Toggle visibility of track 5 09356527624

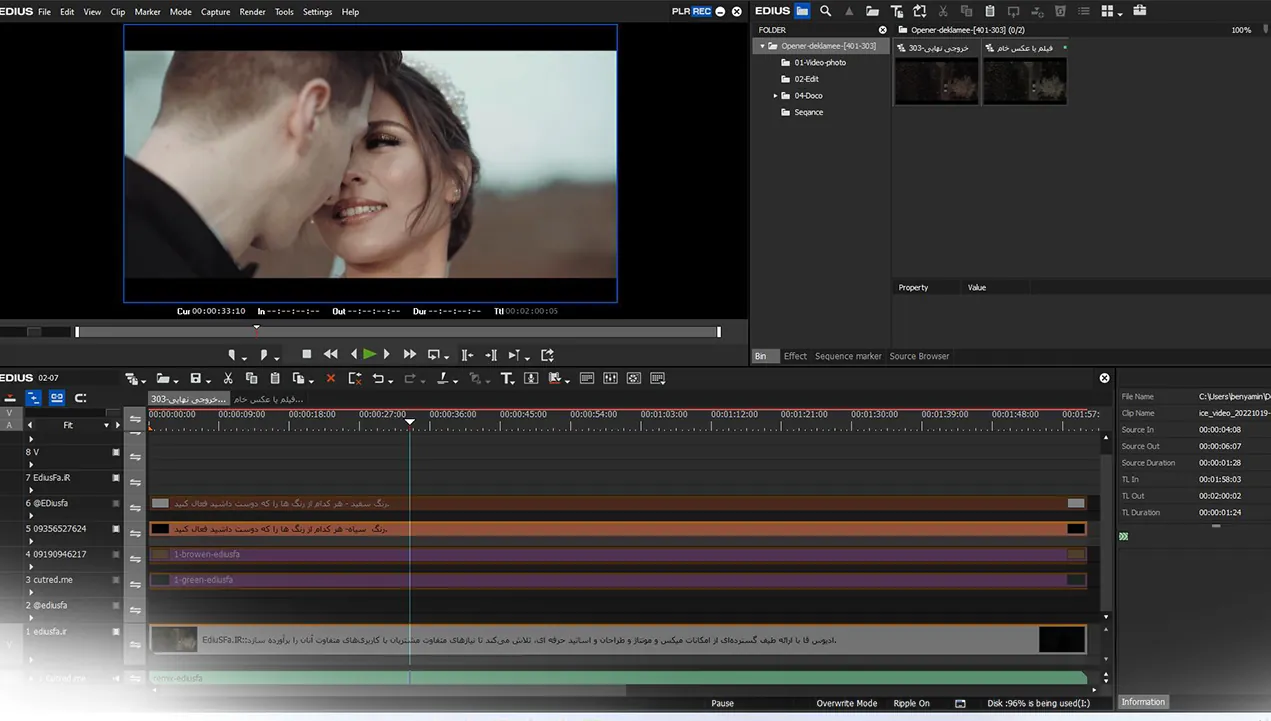(116, 529)
